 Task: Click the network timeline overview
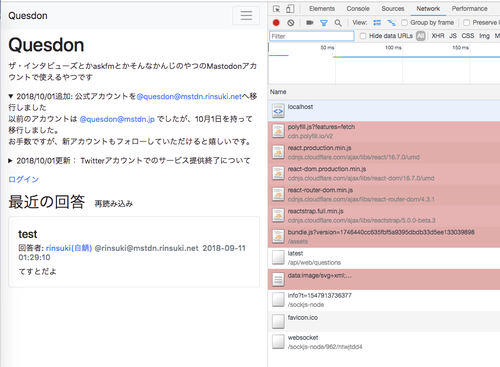click(x=384, y=63)
